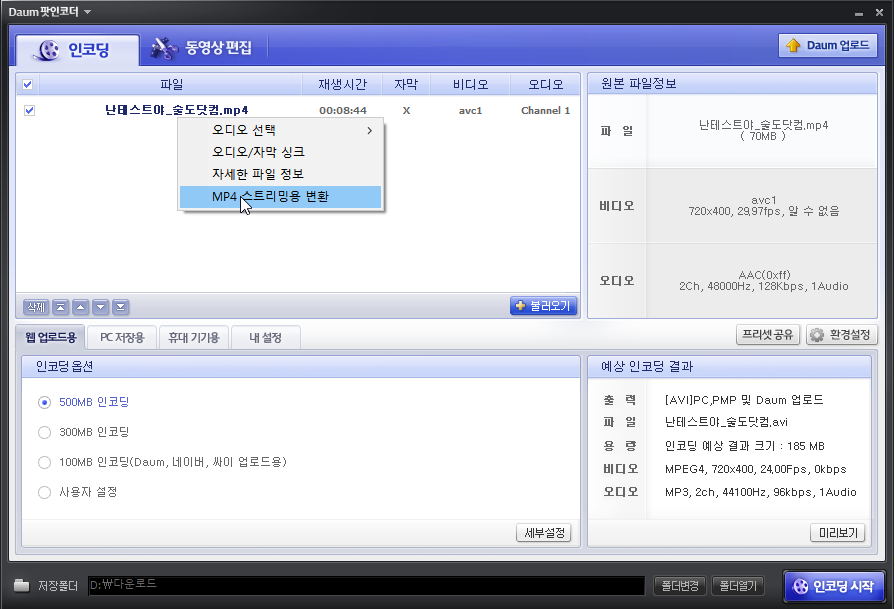
Task: Click the 저장폴더 folder icon
Action: 22,586
